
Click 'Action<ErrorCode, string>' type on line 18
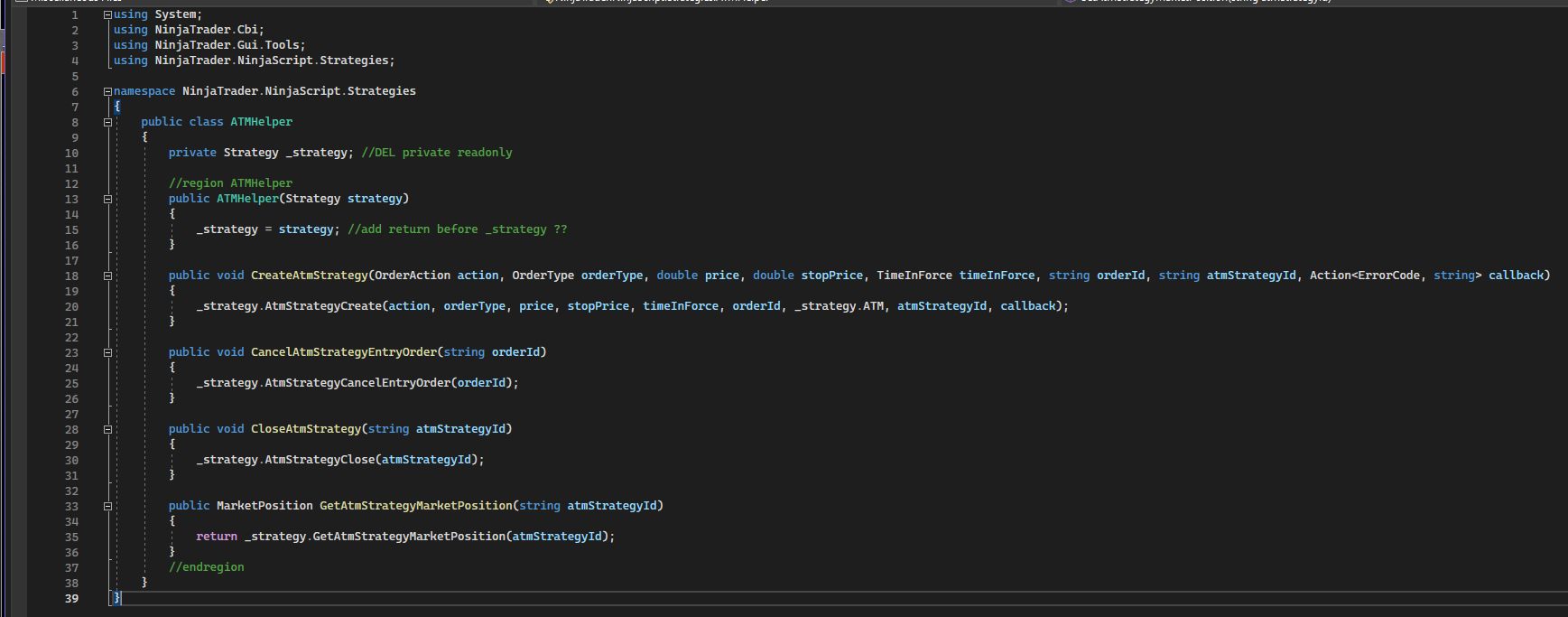tap(1396, 276)
